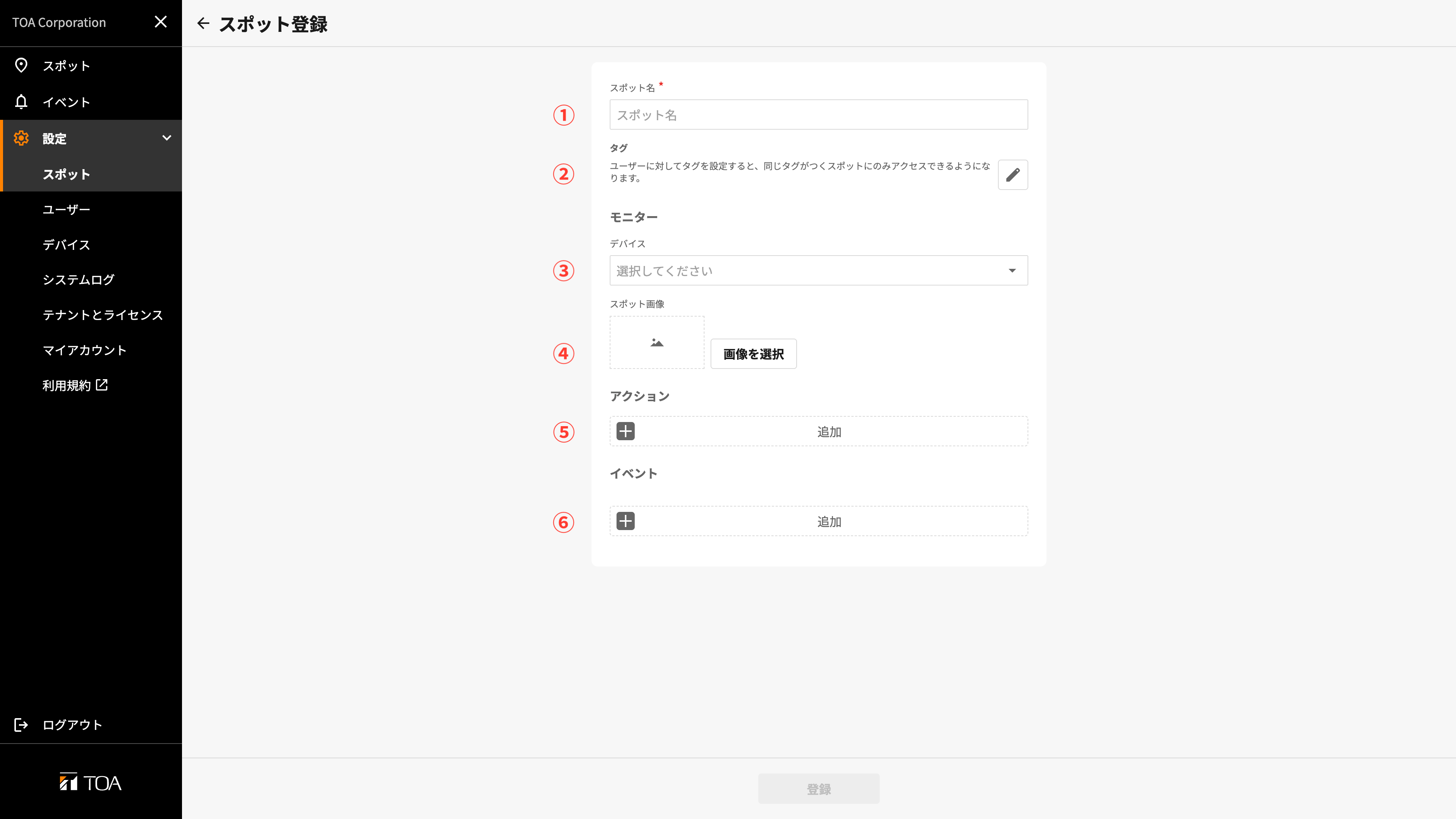Open the デバイス dropdown 選択してください
The height and width of the screenshot is (819, 1456).
tap(819, 271)
